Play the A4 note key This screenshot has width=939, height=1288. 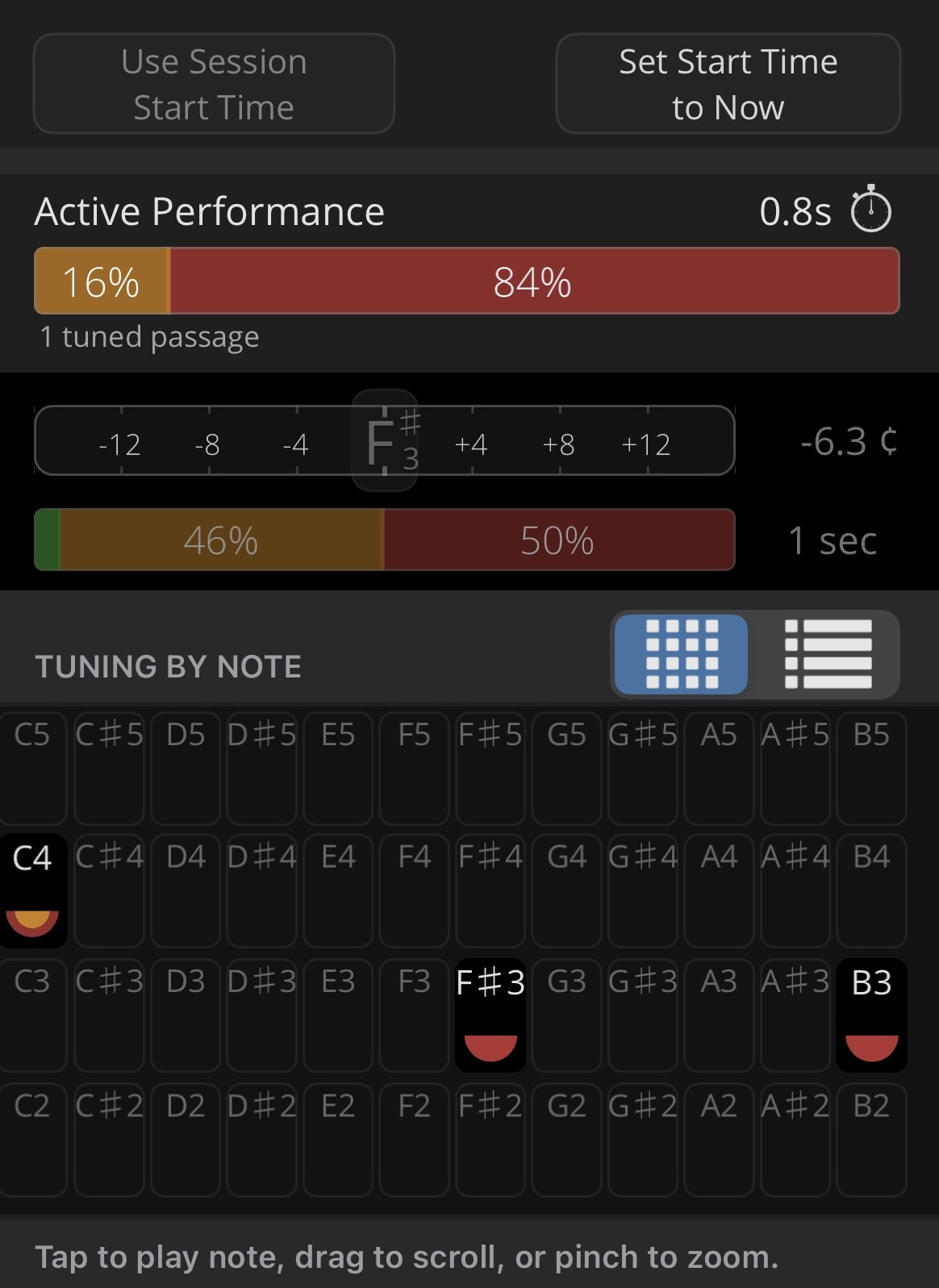pyautogui.click(x=719, y=890)
